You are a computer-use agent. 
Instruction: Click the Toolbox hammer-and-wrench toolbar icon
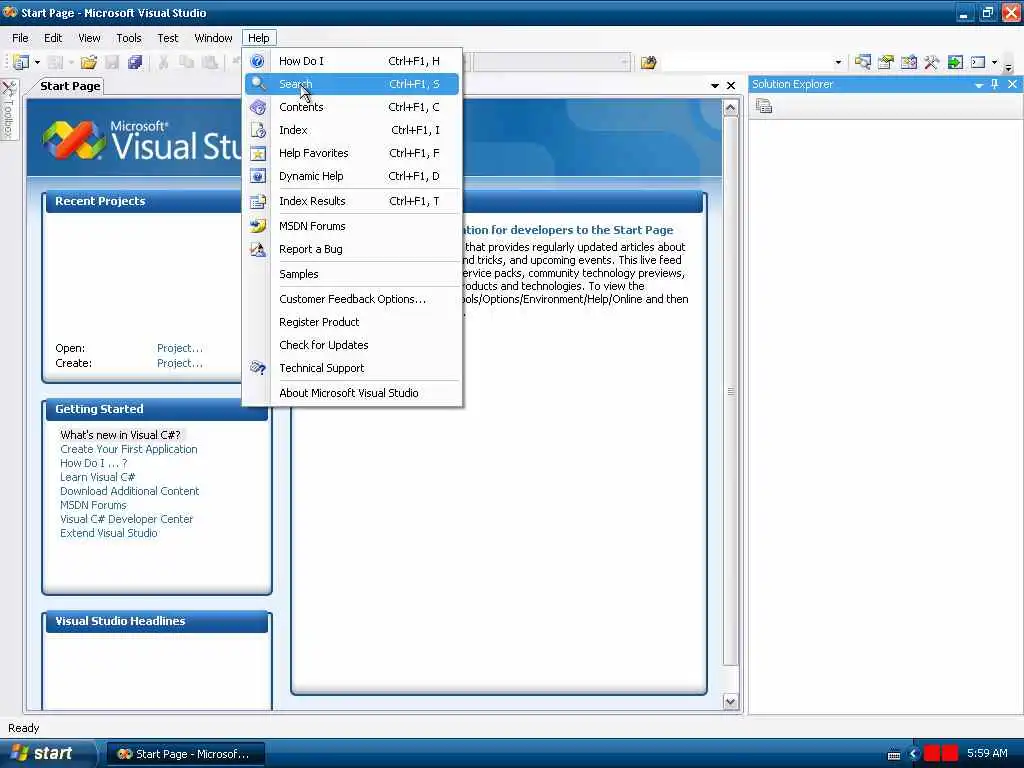pyautogui.click(x=931, y=62)
